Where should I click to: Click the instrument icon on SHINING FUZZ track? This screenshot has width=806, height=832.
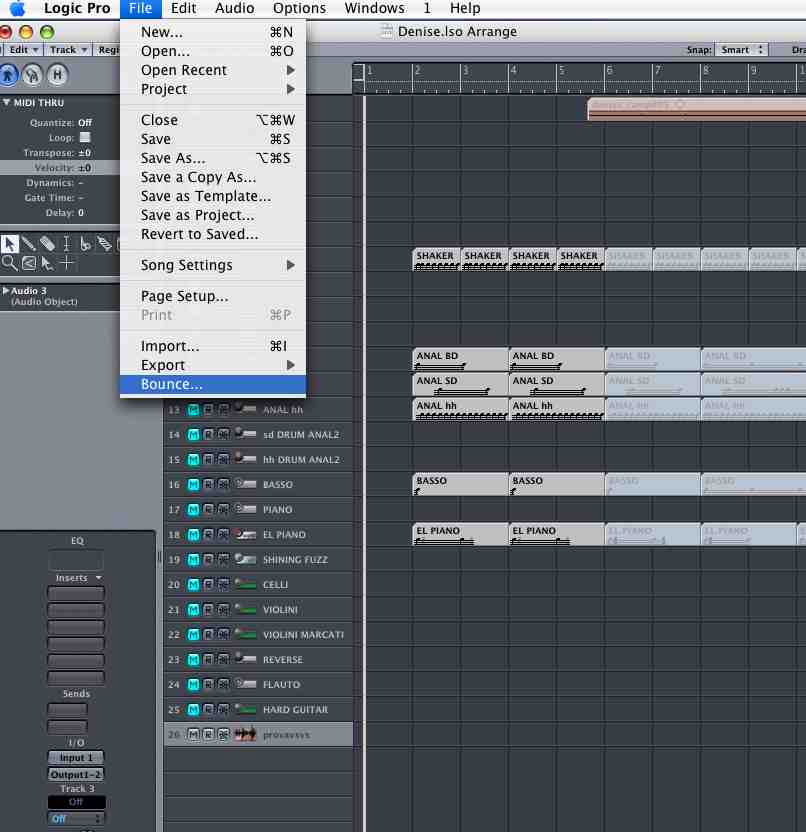click(246, 559)
